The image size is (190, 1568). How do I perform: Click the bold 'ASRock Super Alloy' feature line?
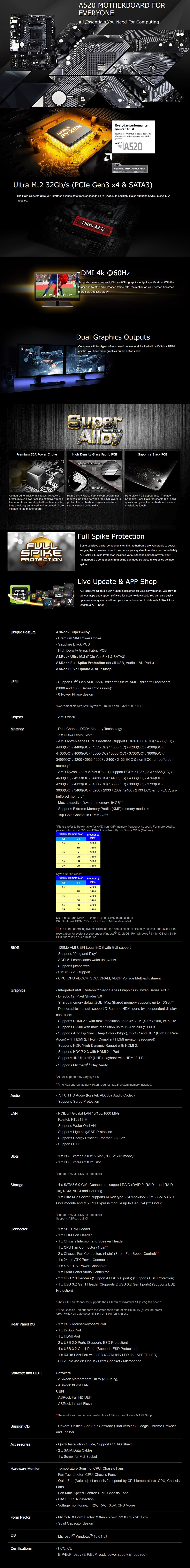(73, 632)
